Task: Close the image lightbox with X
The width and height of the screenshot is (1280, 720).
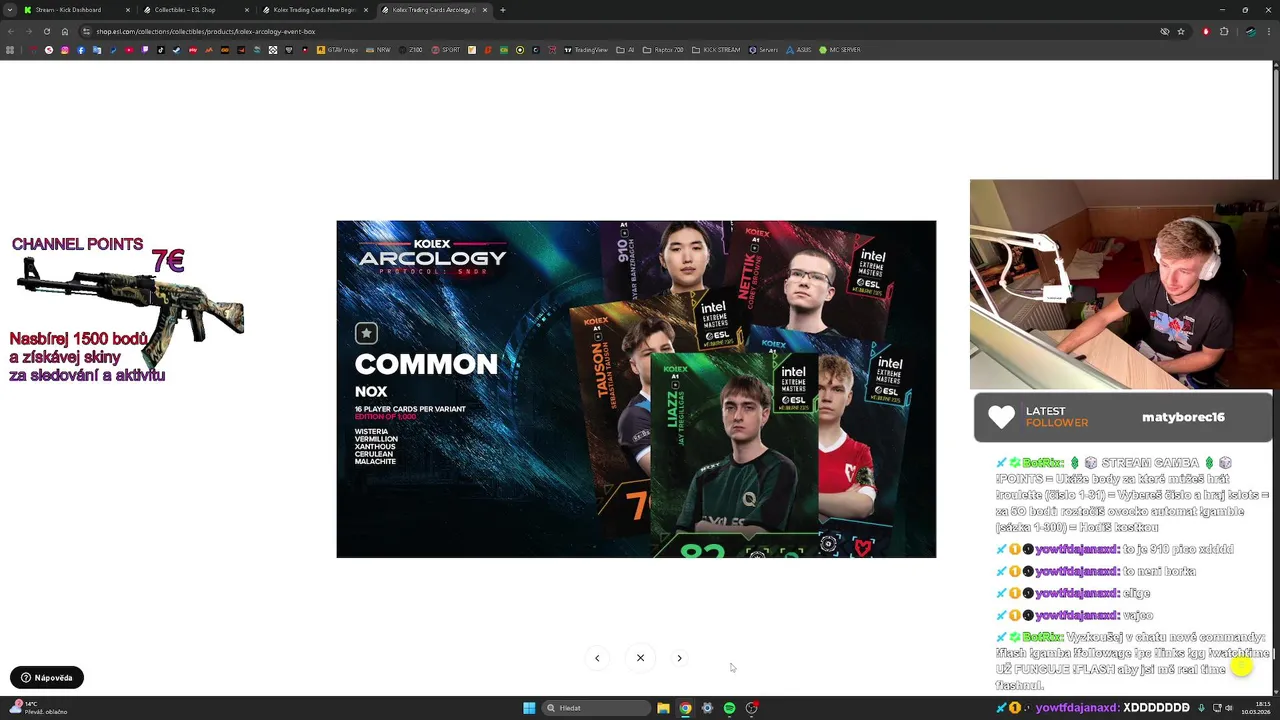Action: click(x=640, y=658)
